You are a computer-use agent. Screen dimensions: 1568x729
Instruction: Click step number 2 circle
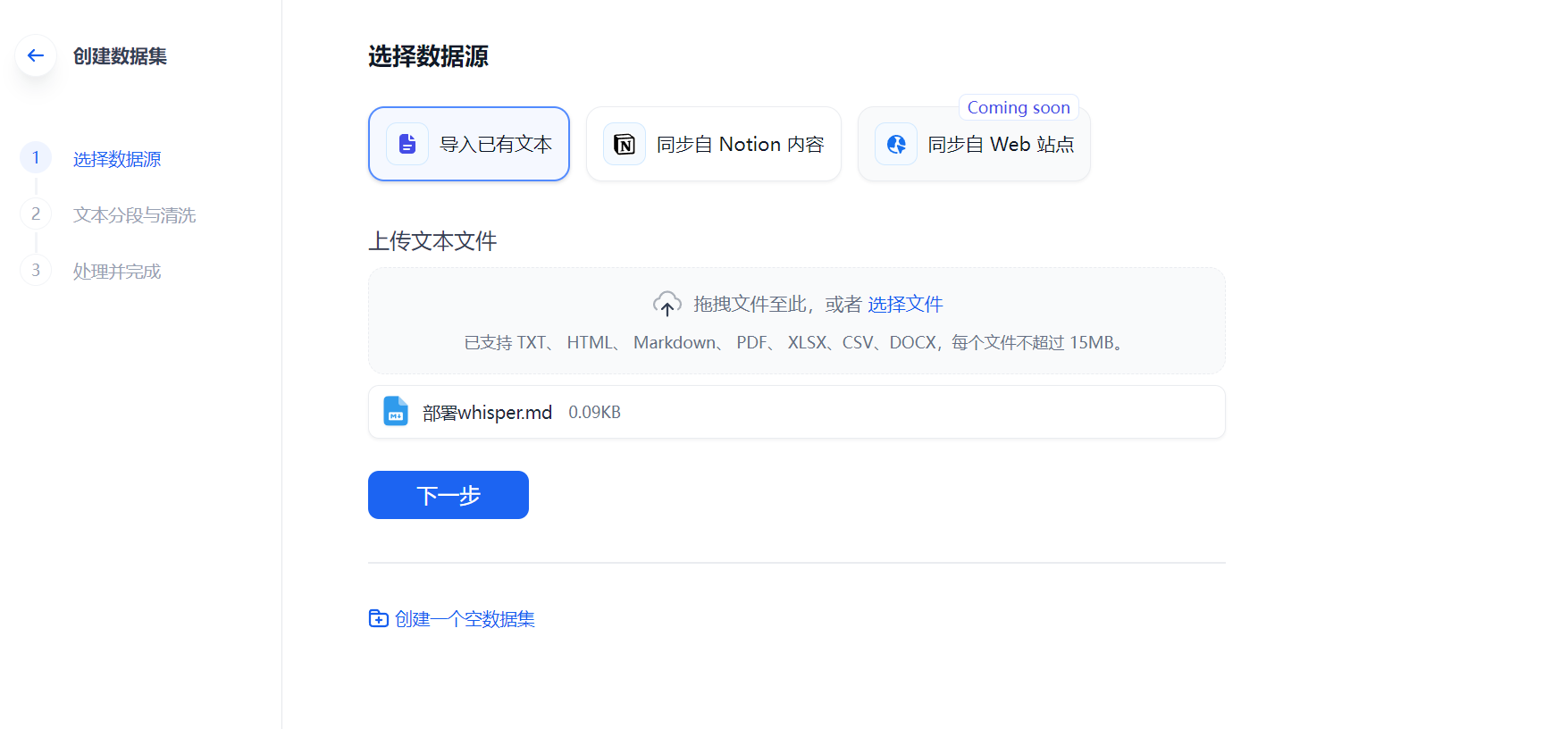[x=36, y=214]
